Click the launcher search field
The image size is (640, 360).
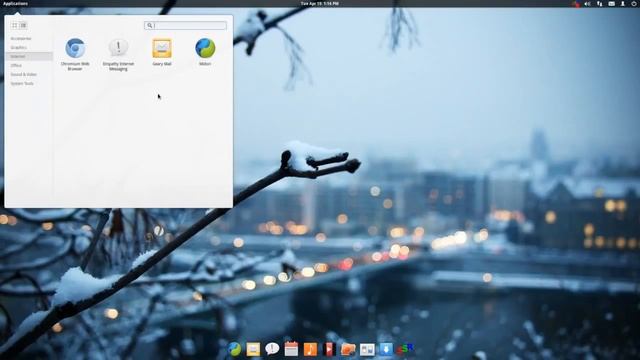(x=185, y=25)
